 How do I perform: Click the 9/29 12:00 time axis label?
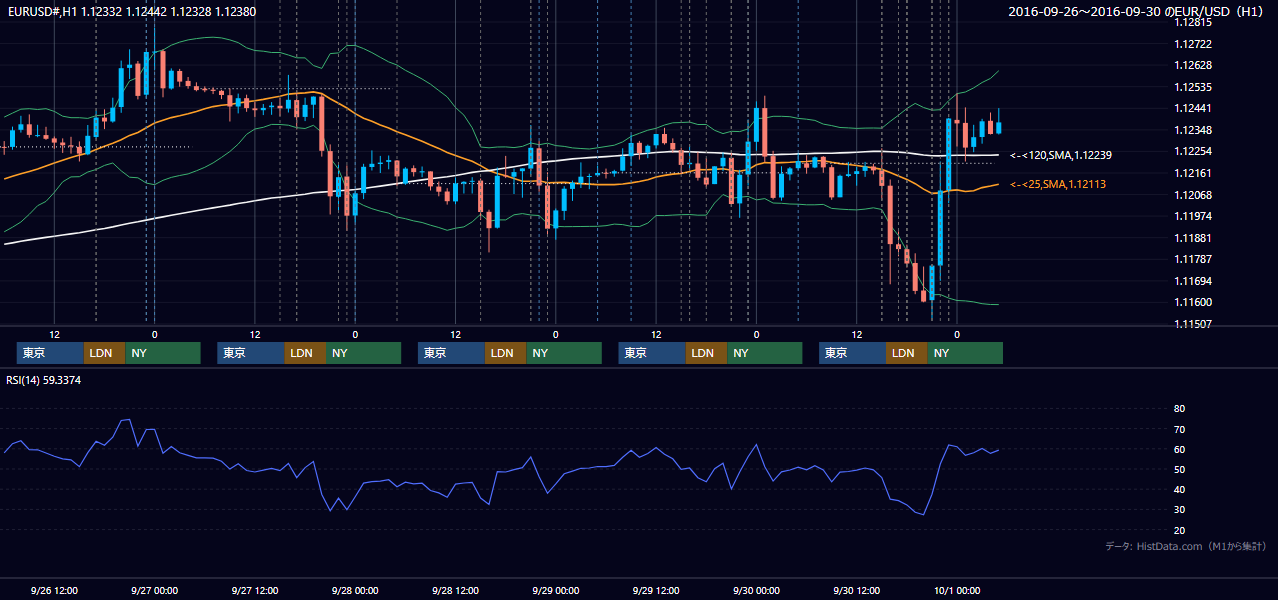tap(656, 591)
